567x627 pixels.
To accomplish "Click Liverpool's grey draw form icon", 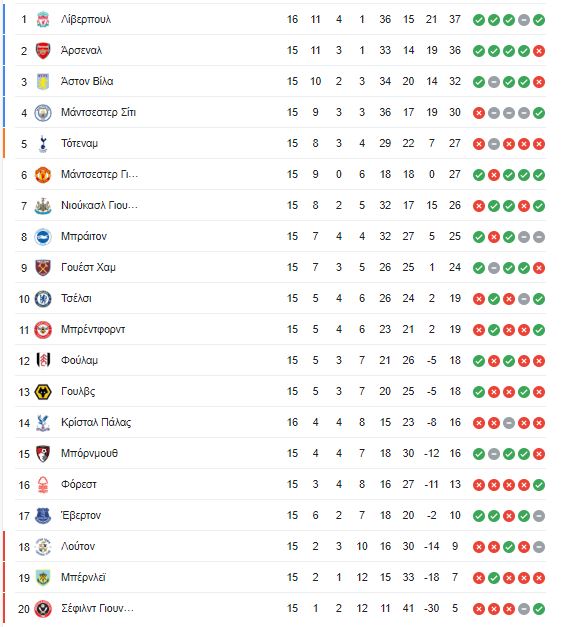I will tap(524, 20).
